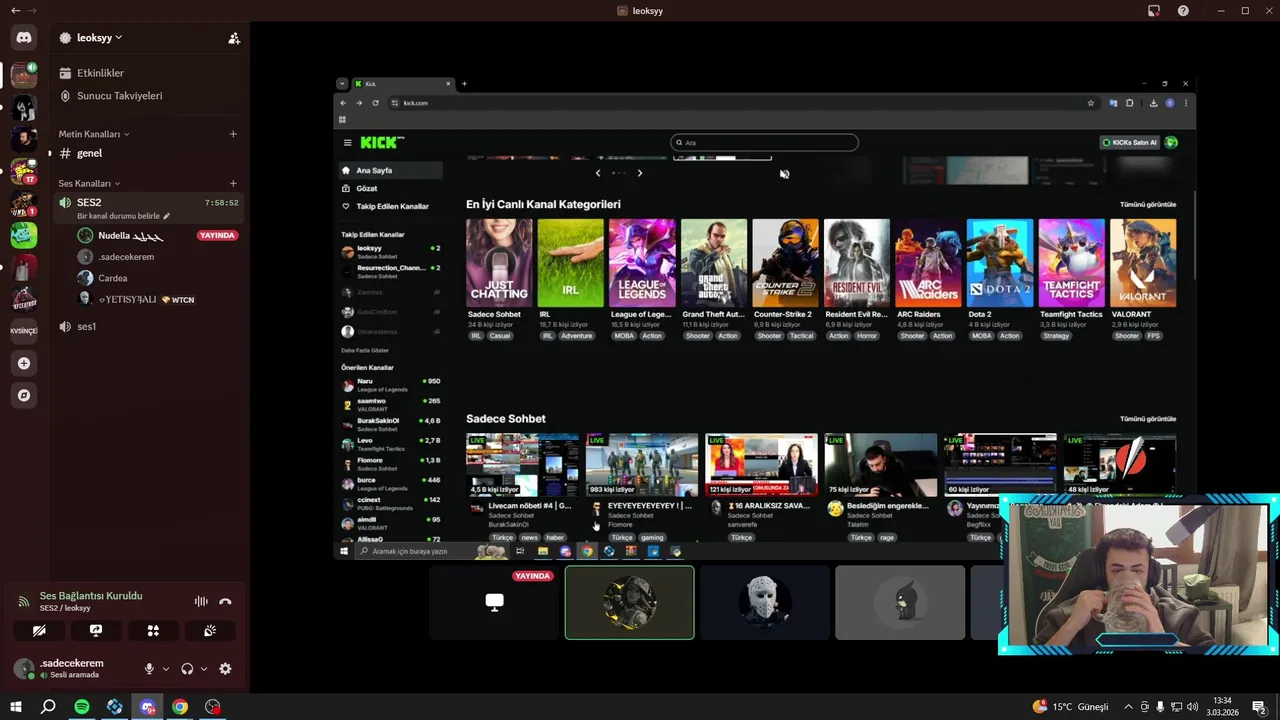The width and height of the screenshot is (1280, 720).
Task: Click Tümünü görüntüle beside Sadece Sohbet
Action: click(x=1148, y=419)
